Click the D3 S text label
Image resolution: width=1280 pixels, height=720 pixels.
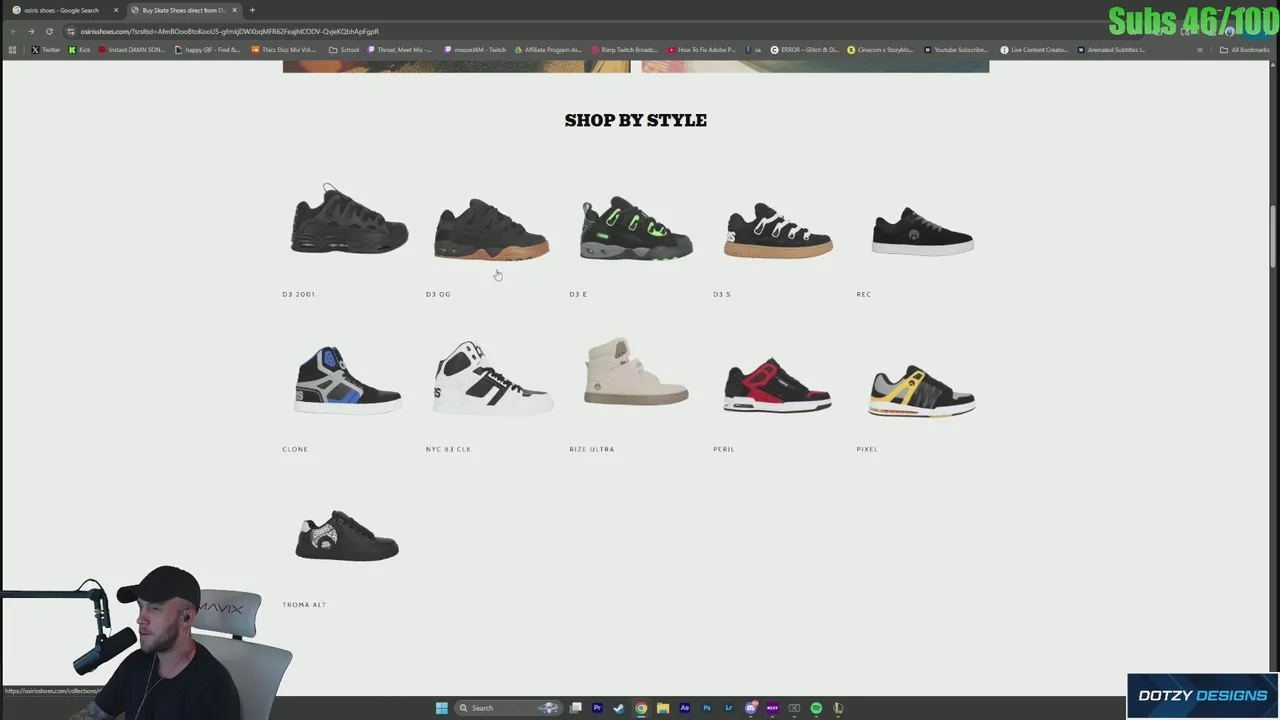click(x=722, y=294)
